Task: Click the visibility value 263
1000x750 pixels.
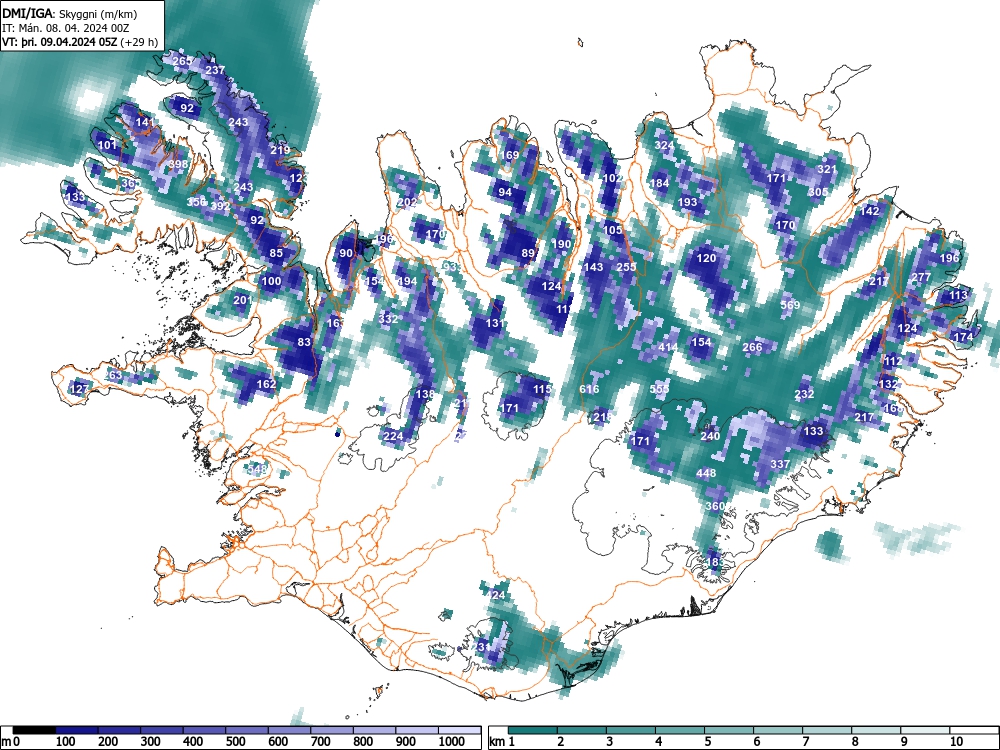Action: 113,375
